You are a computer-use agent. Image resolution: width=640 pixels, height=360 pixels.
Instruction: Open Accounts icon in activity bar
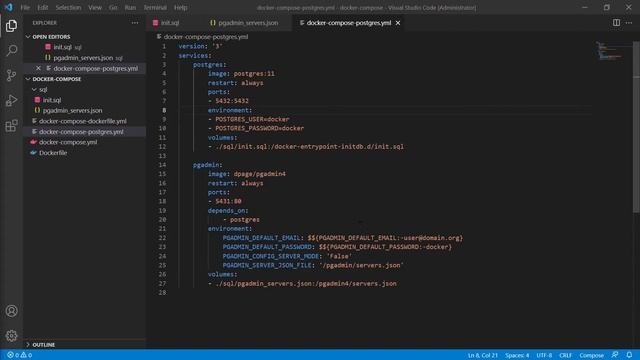(x=11, y=311)
